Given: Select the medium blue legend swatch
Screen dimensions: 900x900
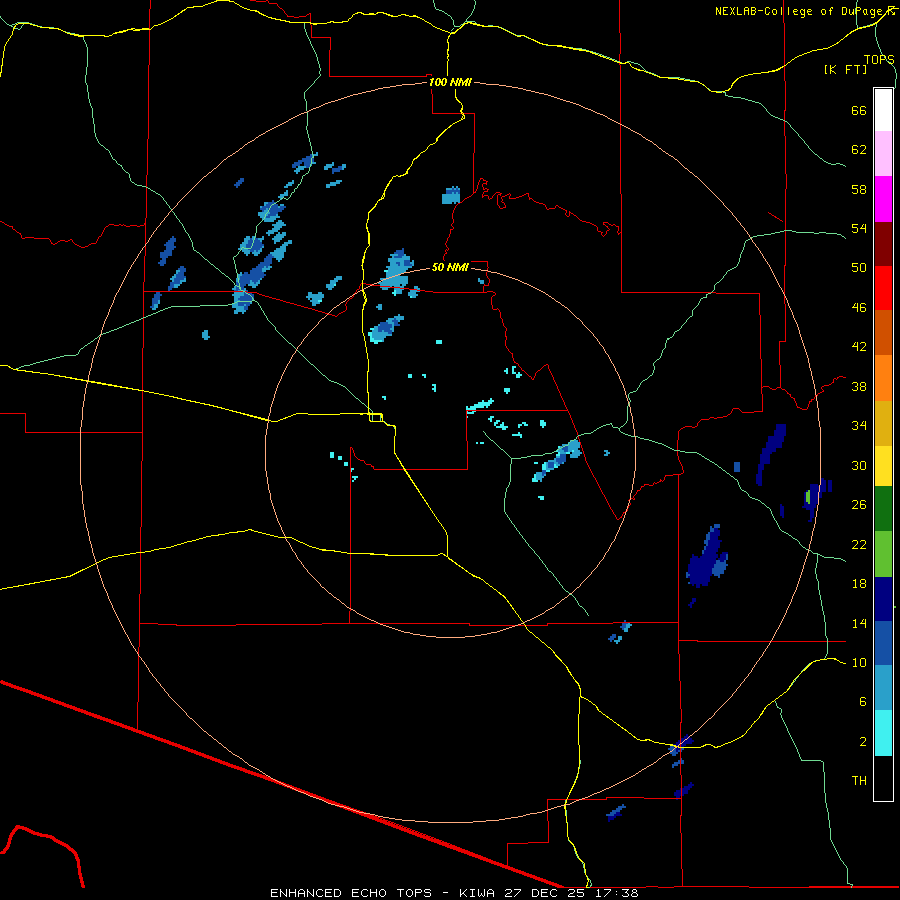Looking at the screenshot, I should point(883,643).
